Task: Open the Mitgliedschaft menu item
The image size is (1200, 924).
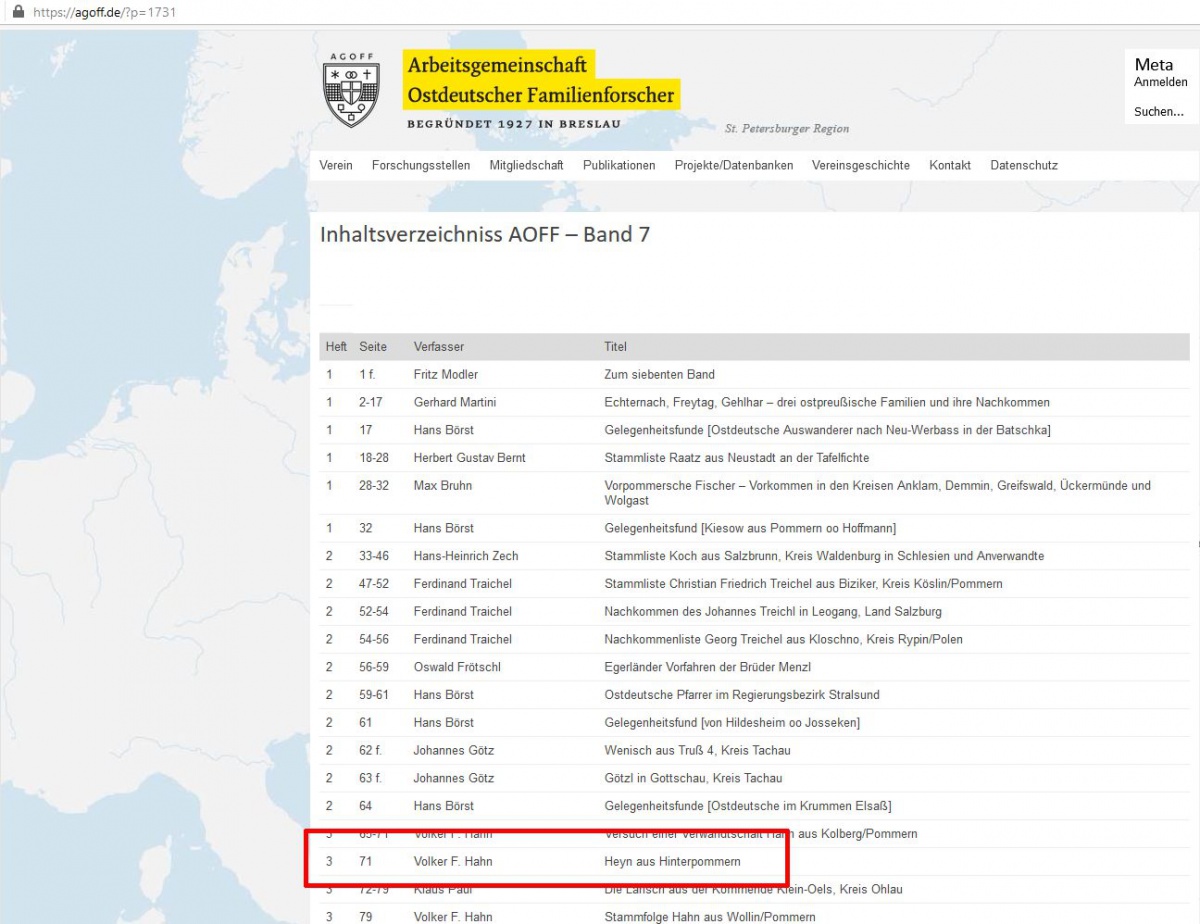Action: coord(526,165)
